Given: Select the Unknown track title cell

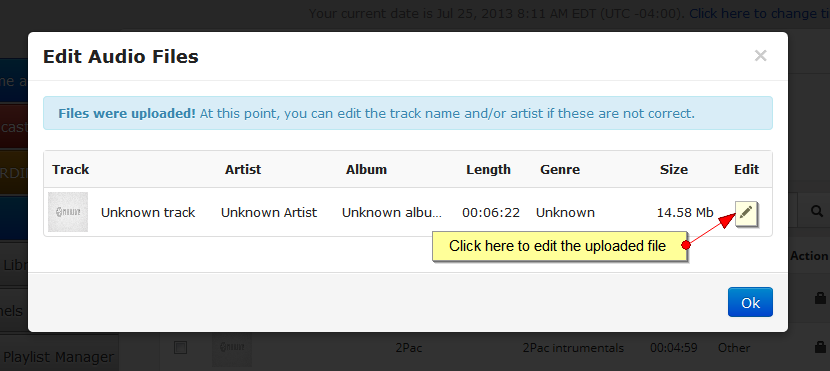Looking at the screenshot, I should [x=148, y=213].
